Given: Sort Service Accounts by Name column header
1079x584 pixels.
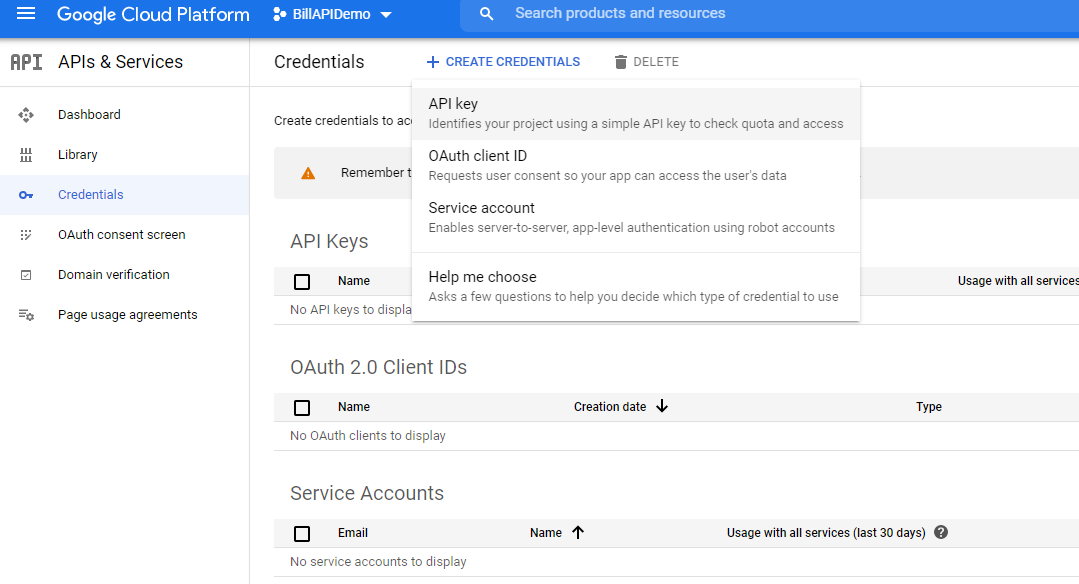Looking at the screenshot, I should pyautogui.click(x=546, y=532).
